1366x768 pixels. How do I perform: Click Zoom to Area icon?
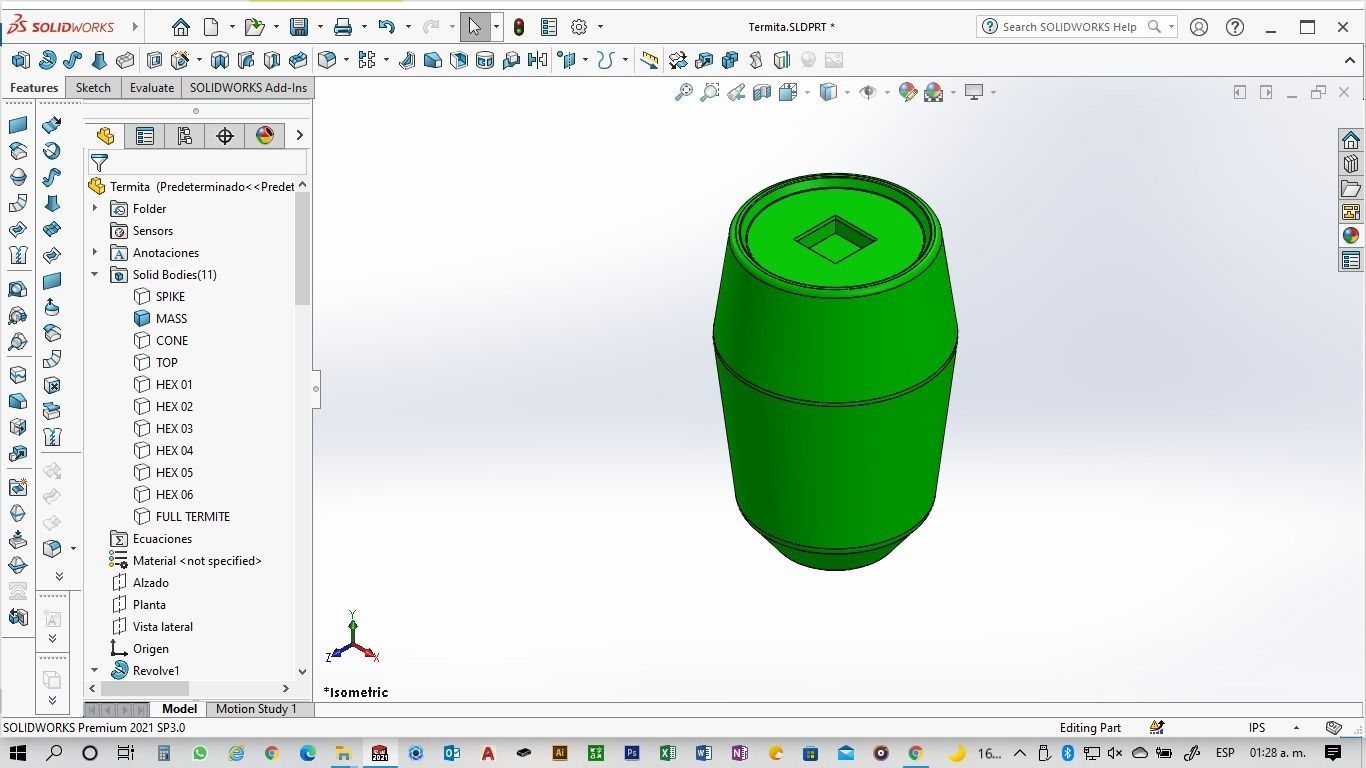710,92
